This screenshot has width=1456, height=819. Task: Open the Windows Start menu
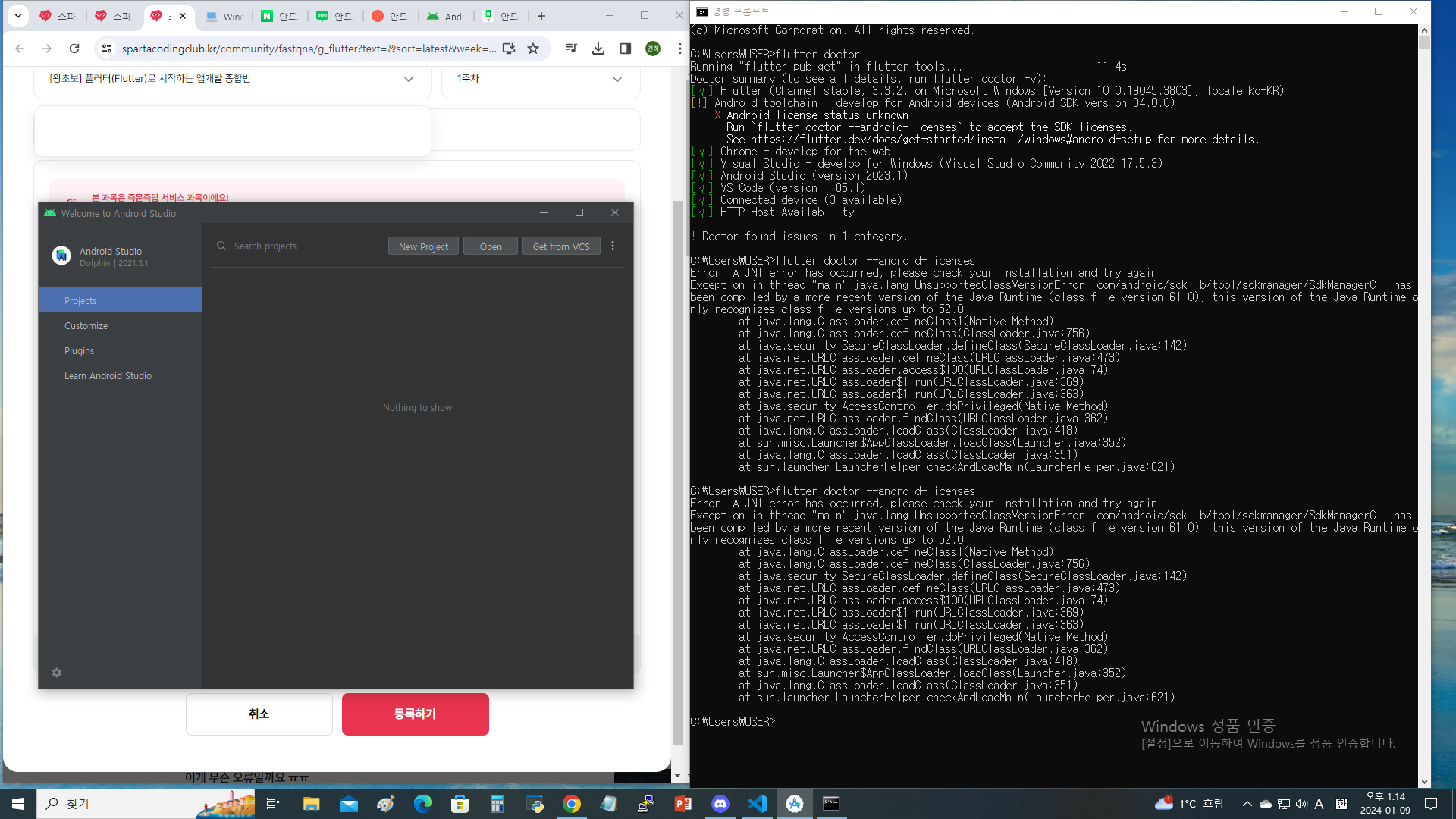click(x=18, y=804)
